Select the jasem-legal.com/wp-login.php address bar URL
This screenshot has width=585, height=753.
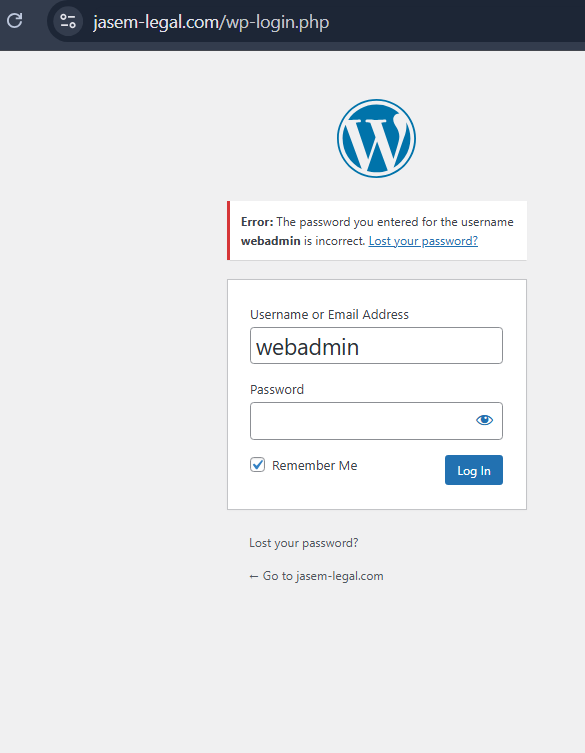click(211, 22)
